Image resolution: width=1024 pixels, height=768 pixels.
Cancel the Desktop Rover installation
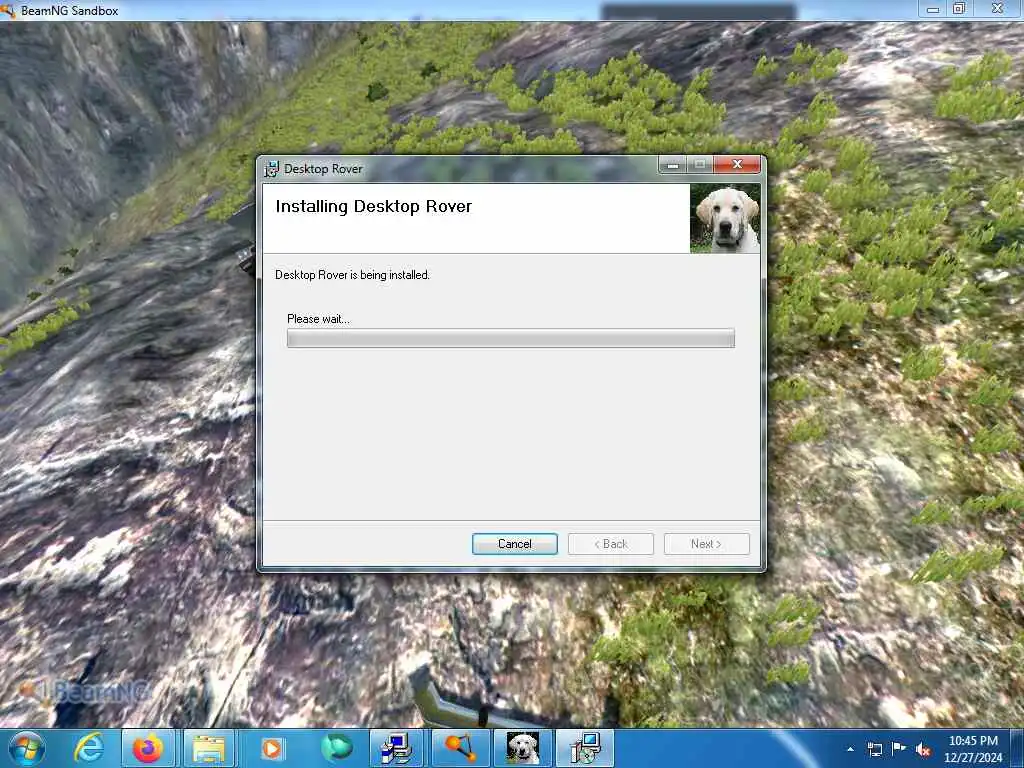[x=515, y=544]
